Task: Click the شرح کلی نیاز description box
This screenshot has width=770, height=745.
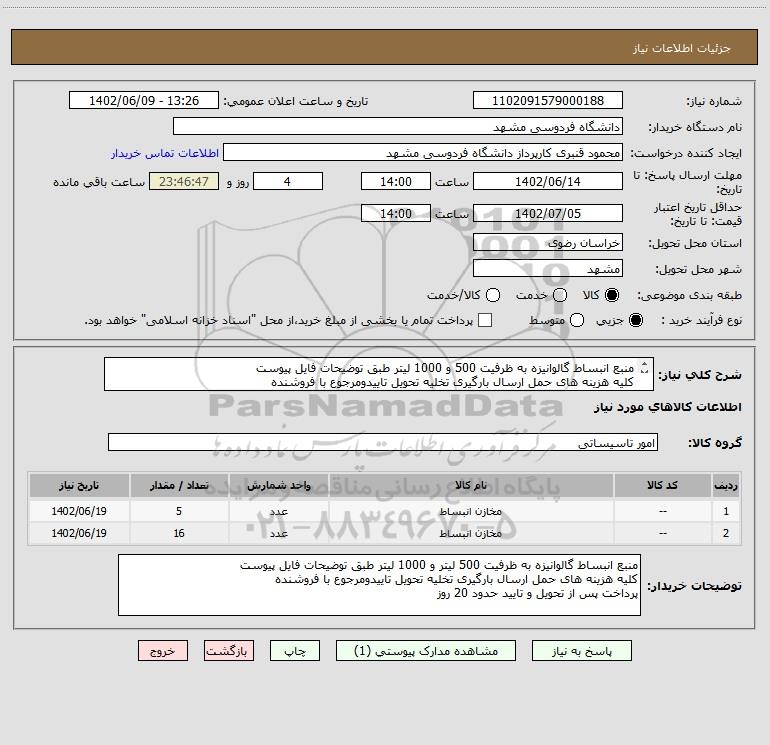Action: [x=379, y=375]
